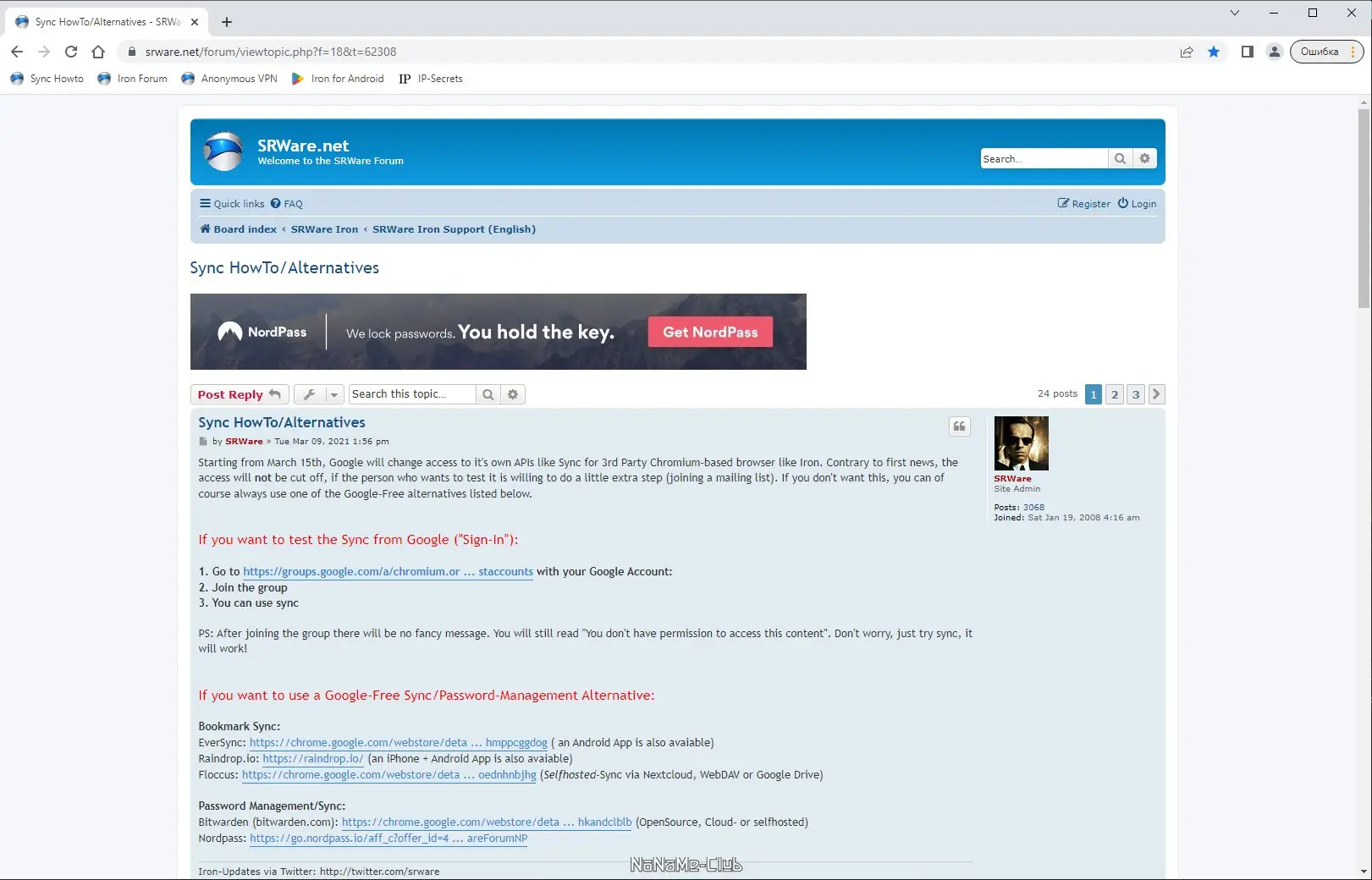Open the FAQ page
This screenshot has height=880, width=1372.
coord(287,204)
